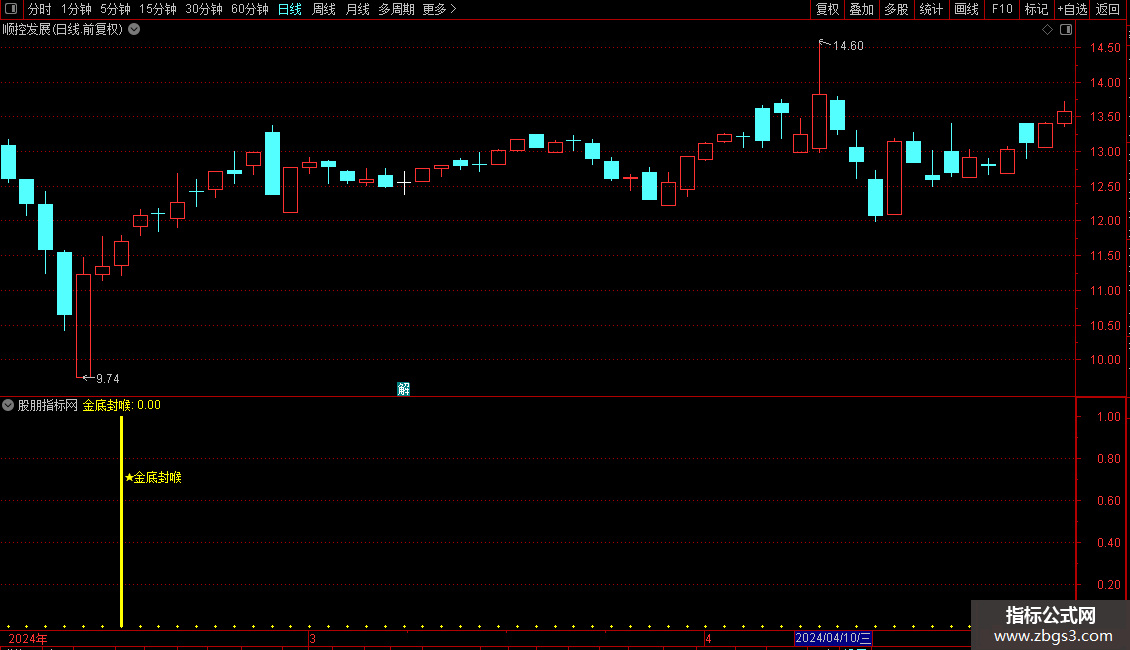Image resolution: width=1130 pixels, height=650 pixels.
Task: Click the diamond icon above price axis
Action: click(x=1047, y=30)
